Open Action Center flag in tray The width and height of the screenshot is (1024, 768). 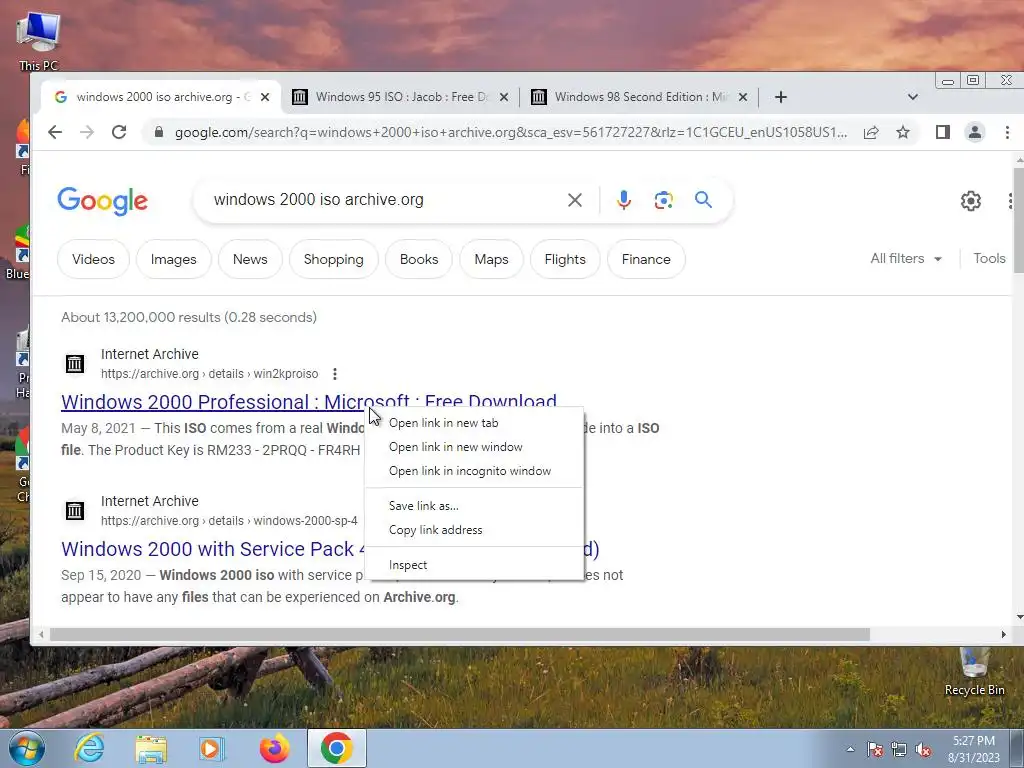(874, 750)
